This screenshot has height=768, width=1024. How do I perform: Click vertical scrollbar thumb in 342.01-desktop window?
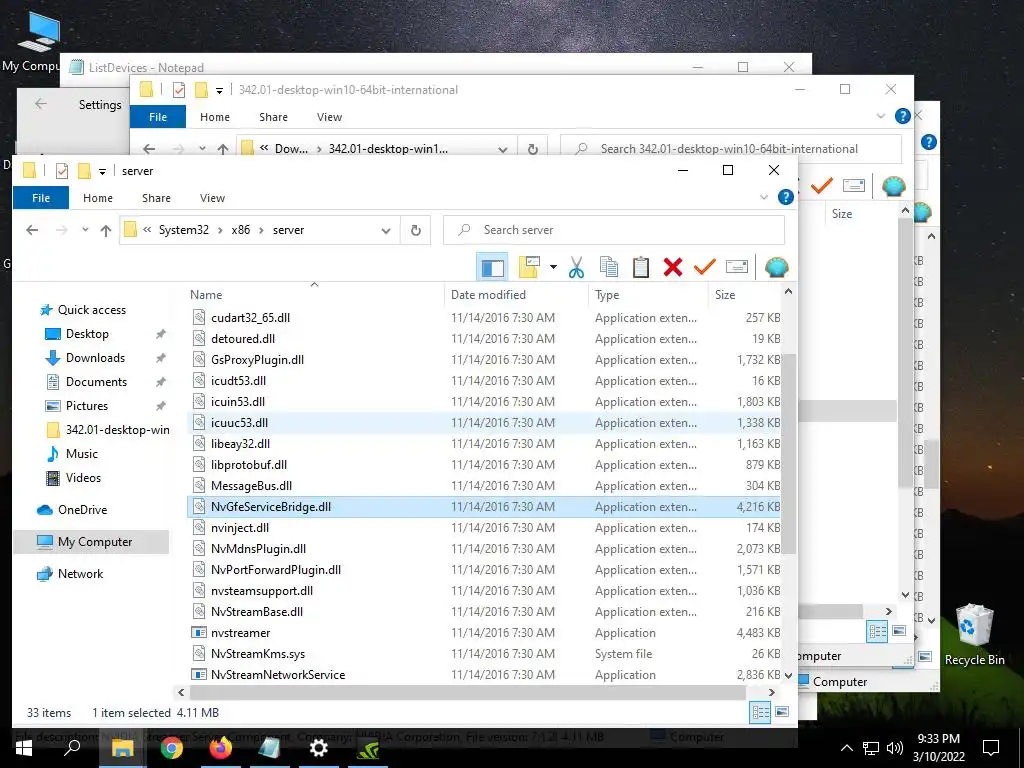click(904, 353)
